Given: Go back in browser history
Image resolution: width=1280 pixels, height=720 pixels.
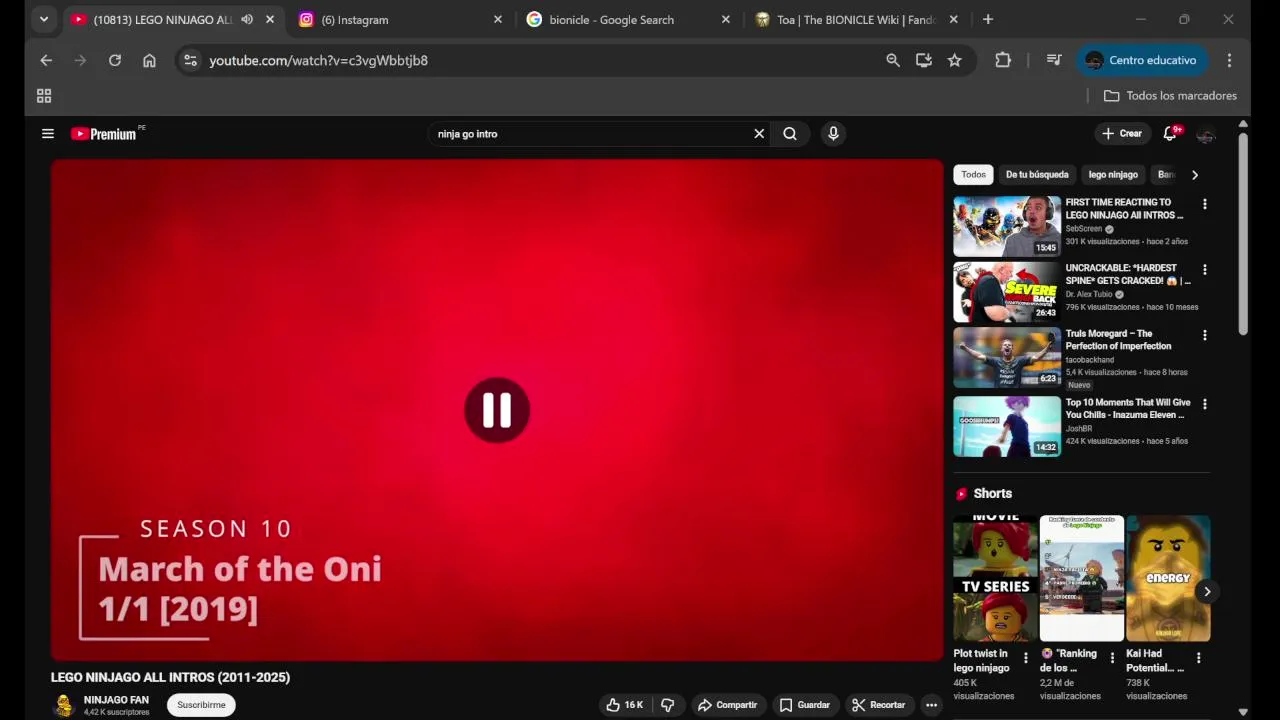Looking at the screenshot, I should 46,60.
